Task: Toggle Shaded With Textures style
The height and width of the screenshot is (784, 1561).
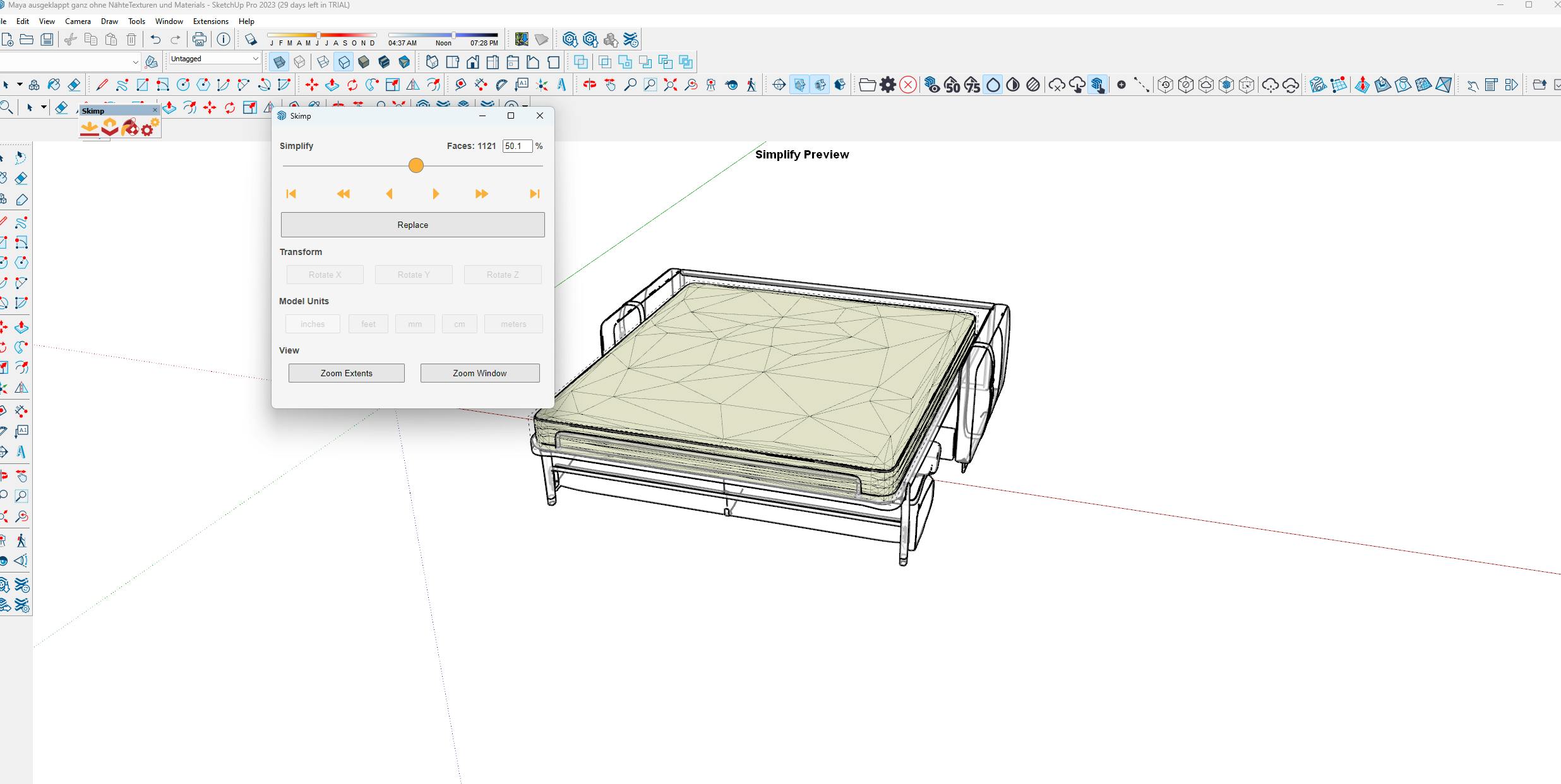Action: [x=384, y=62]
